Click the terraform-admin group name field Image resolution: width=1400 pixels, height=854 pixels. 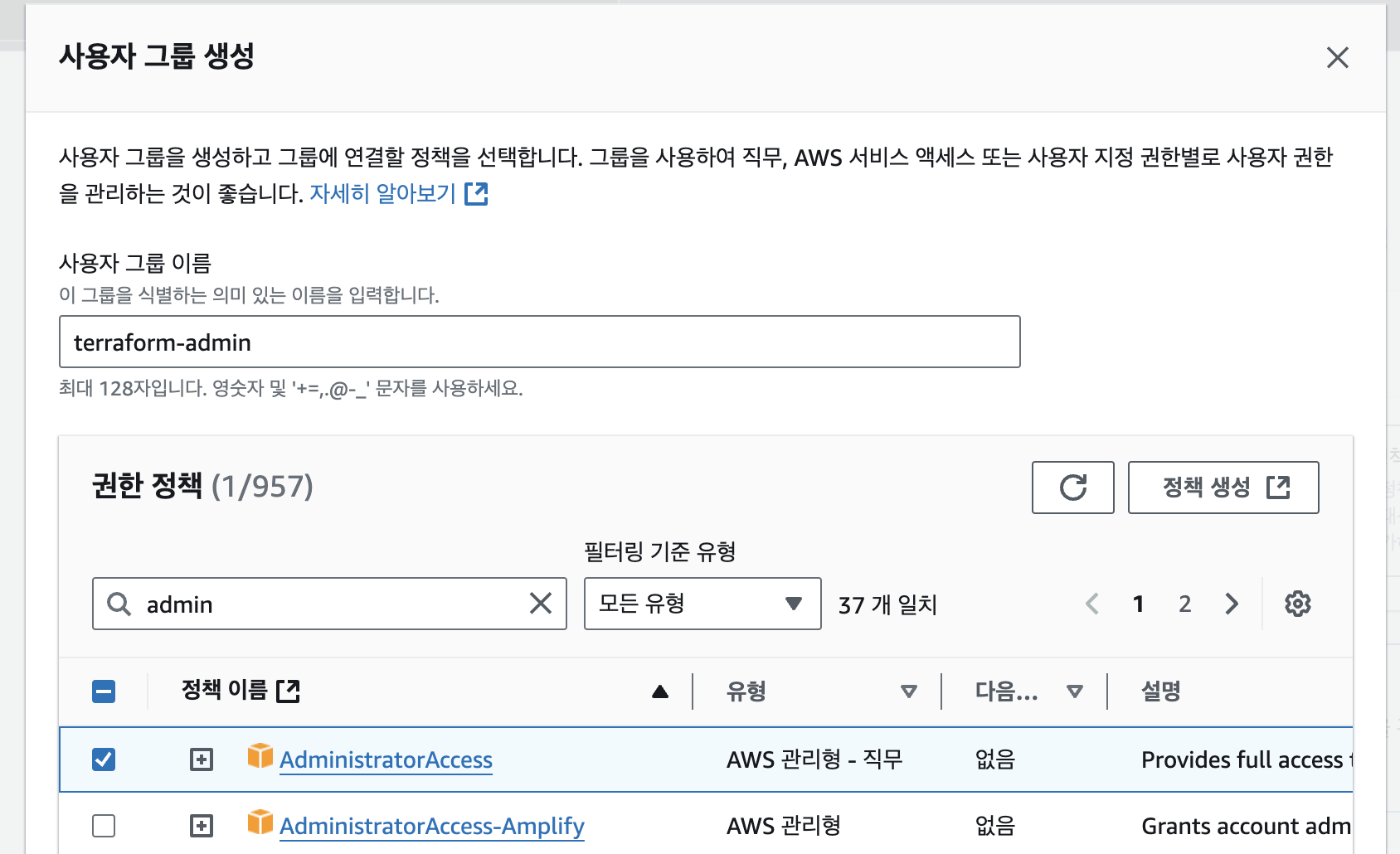point(540,342)
